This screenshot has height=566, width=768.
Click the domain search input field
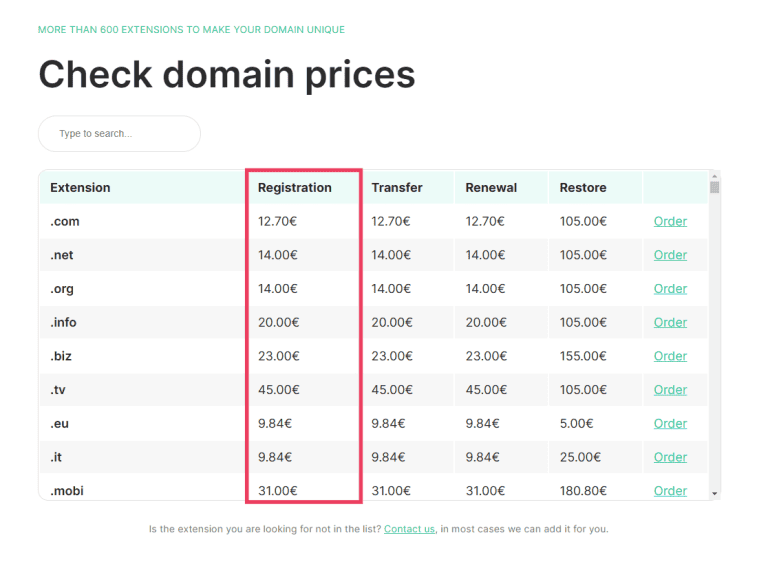120,134
